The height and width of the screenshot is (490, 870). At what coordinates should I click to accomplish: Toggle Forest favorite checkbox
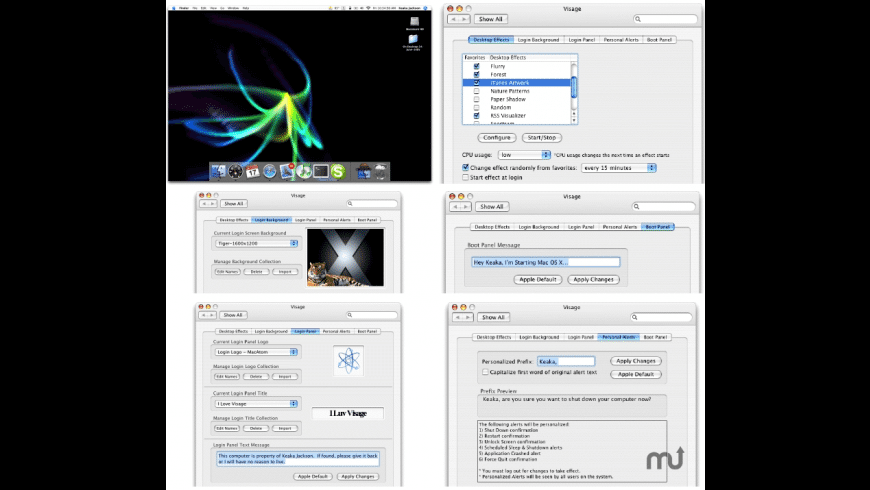(477, 74)
